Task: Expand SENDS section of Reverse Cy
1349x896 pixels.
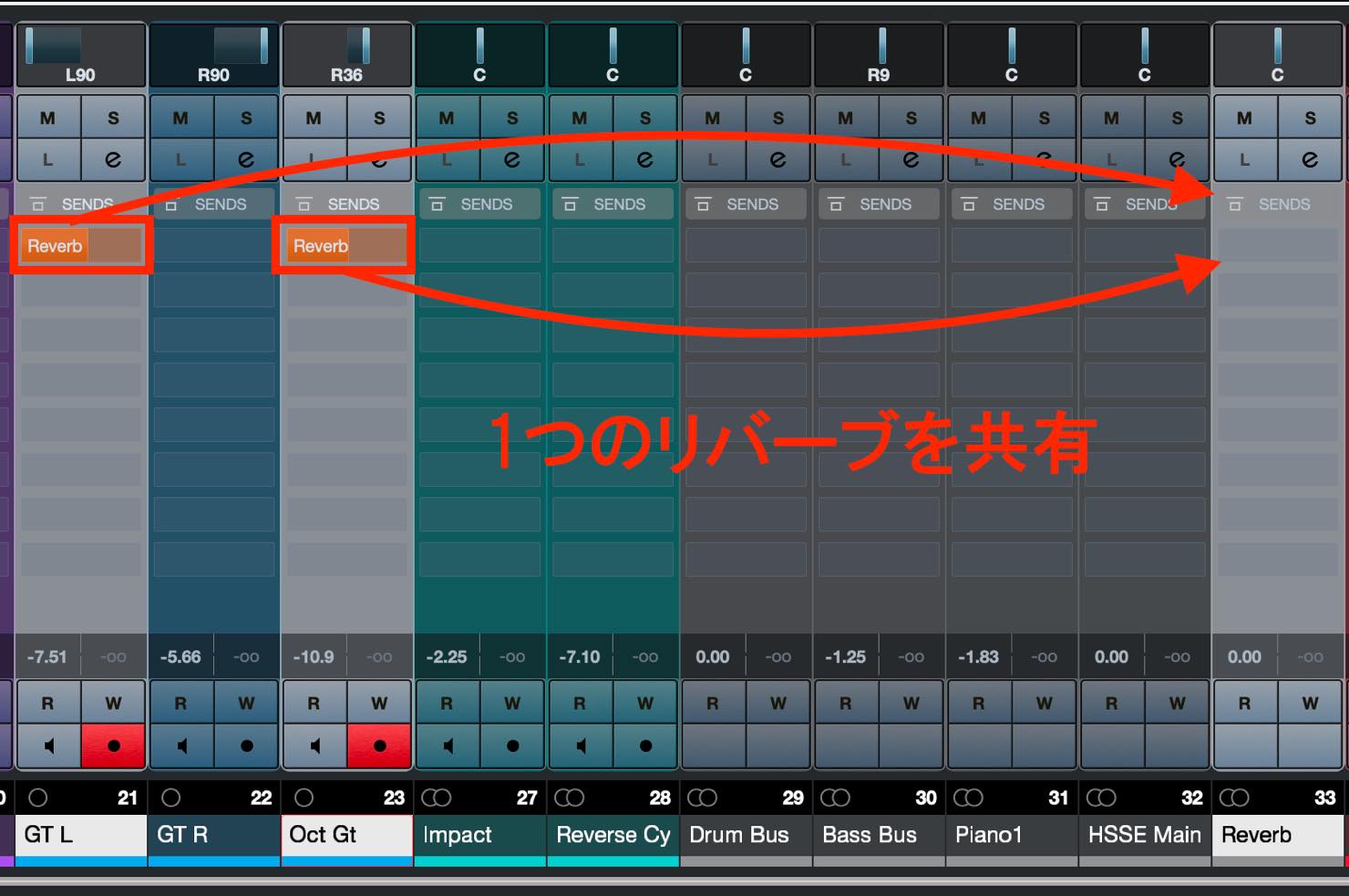Action: click(613, 204)
